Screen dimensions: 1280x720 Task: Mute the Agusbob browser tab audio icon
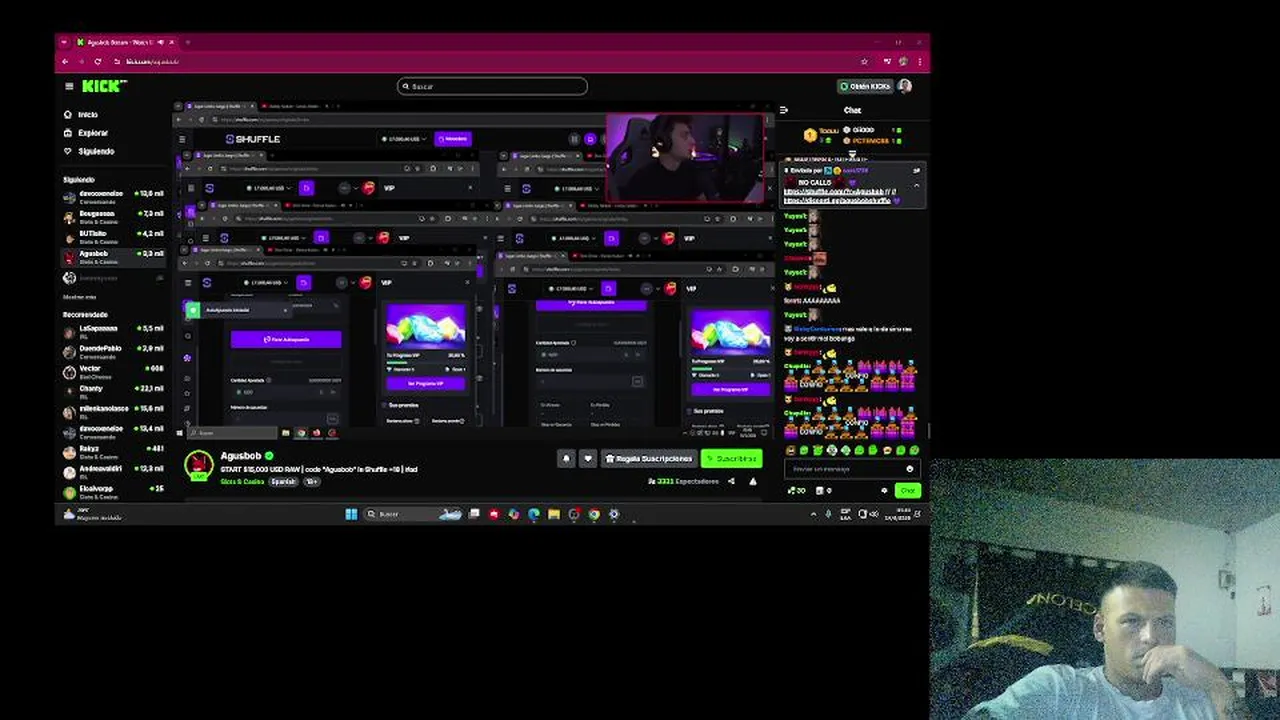coord(160,42)
